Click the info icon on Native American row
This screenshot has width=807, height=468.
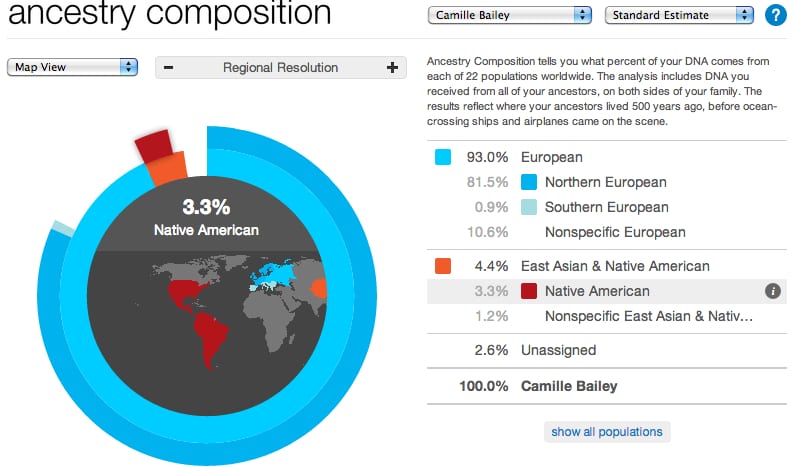click(772, 291)
